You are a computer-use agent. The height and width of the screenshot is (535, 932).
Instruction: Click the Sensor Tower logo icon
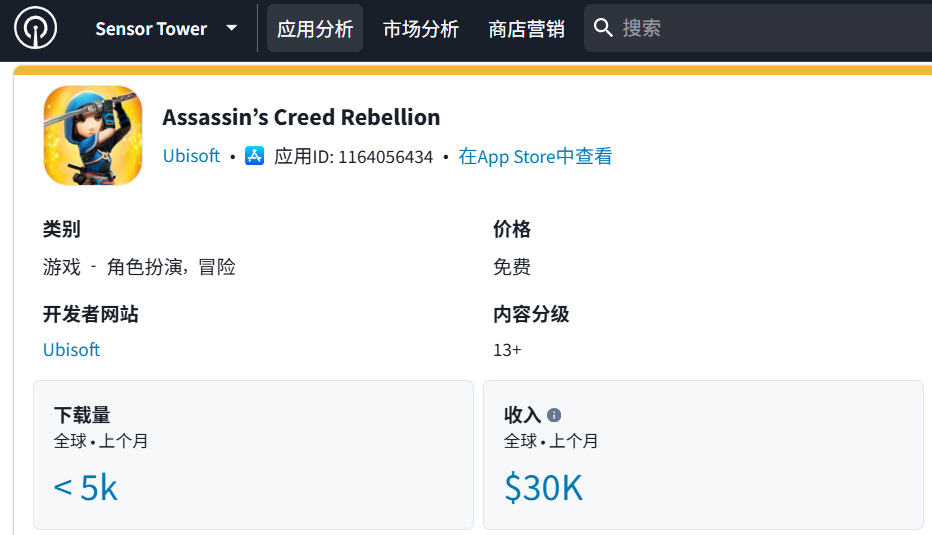tap(35, 28)
